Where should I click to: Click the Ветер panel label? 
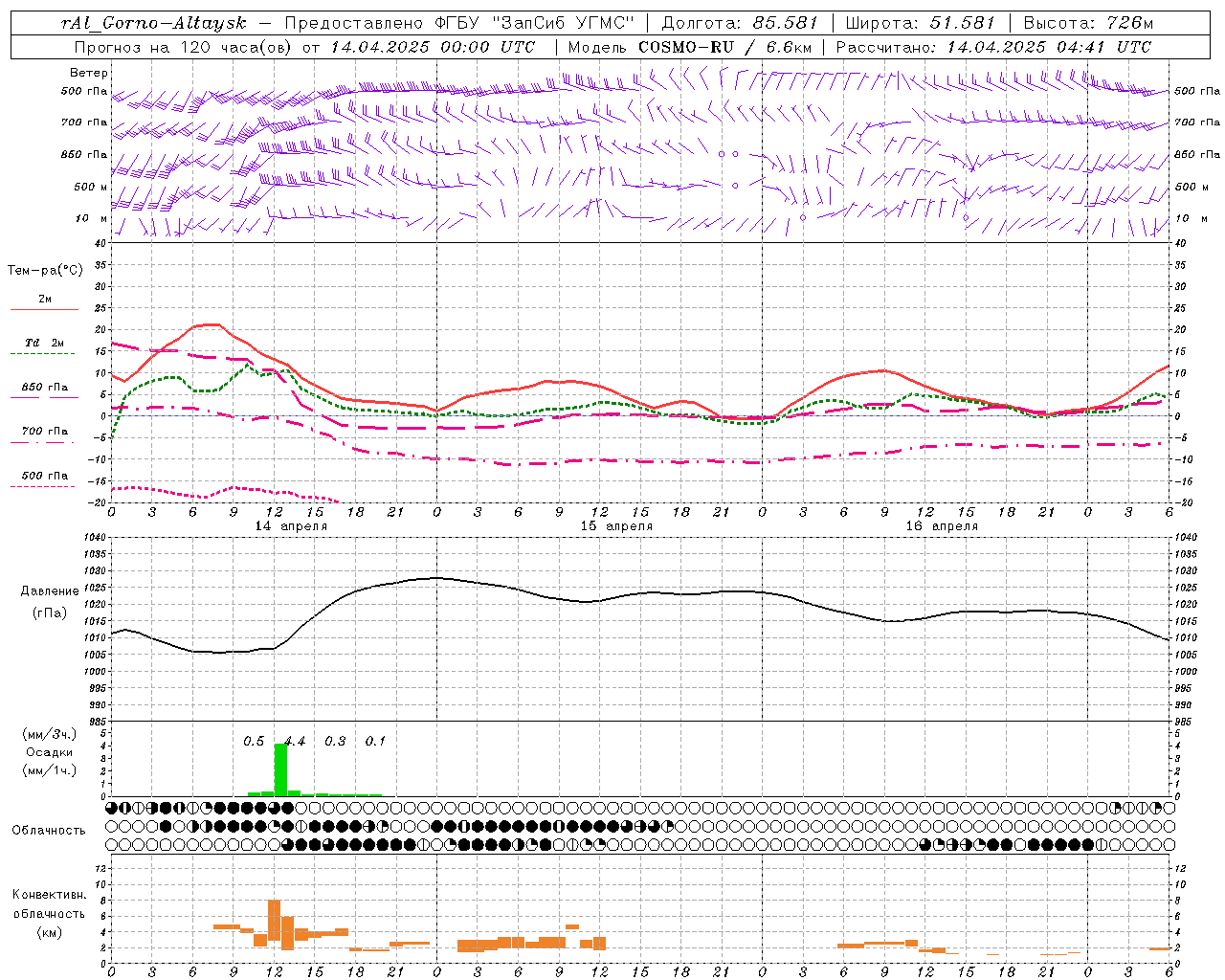tap(89, 73)
